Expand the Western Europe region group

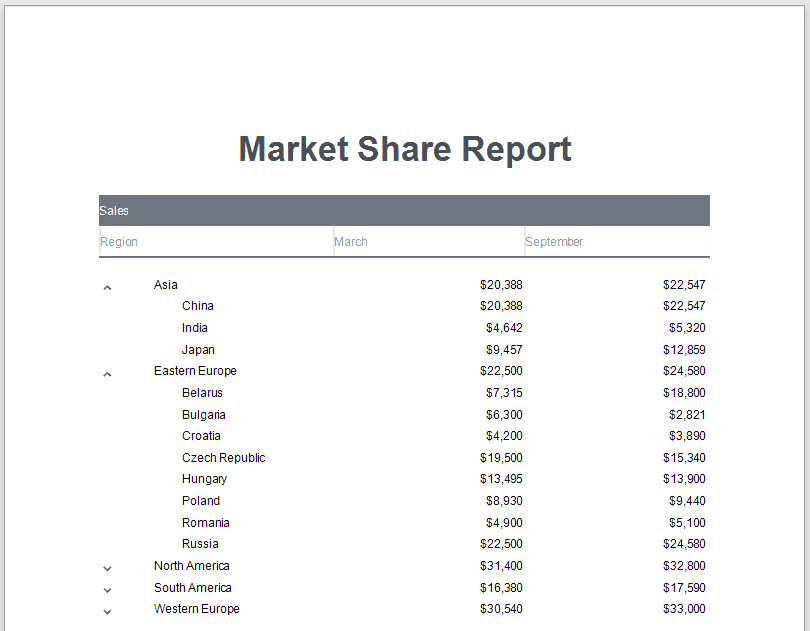click(x=108, y=611)
